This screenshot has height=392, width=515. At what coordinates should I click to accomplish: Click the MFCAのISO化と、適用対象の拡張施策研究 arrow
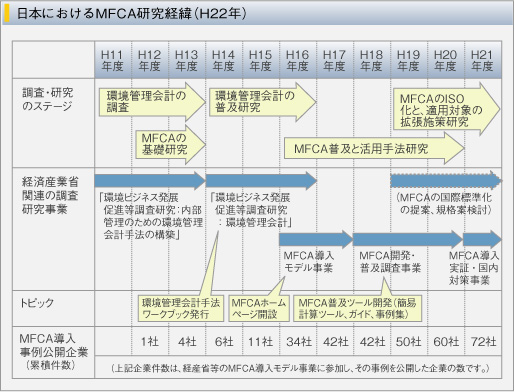point(447,110)
